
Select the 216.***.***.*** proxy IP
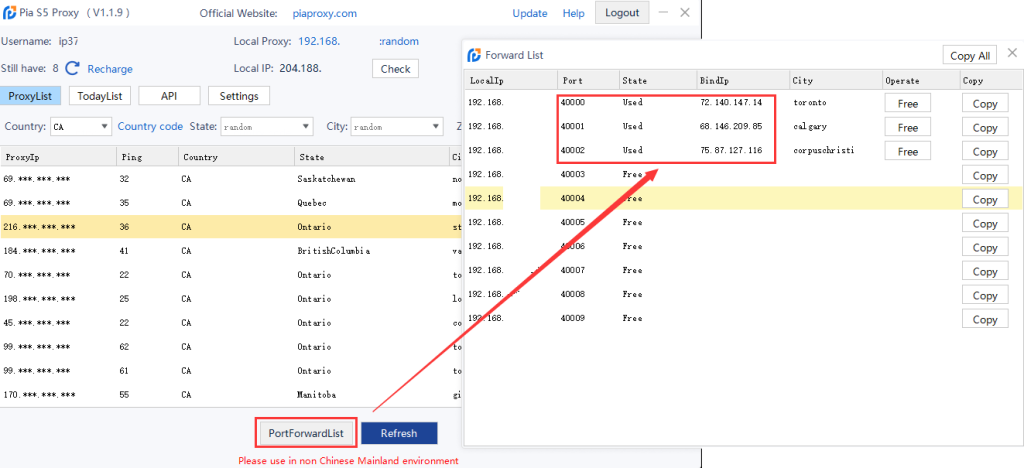click(39, 227)
